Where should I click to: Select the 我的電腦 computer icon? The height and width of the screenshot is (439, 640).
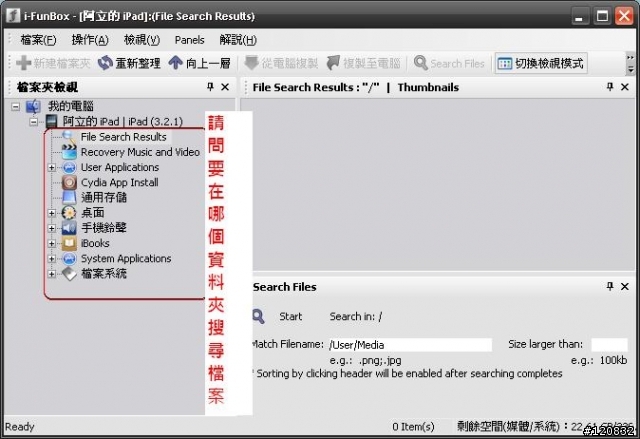click(x=33, y=106)
